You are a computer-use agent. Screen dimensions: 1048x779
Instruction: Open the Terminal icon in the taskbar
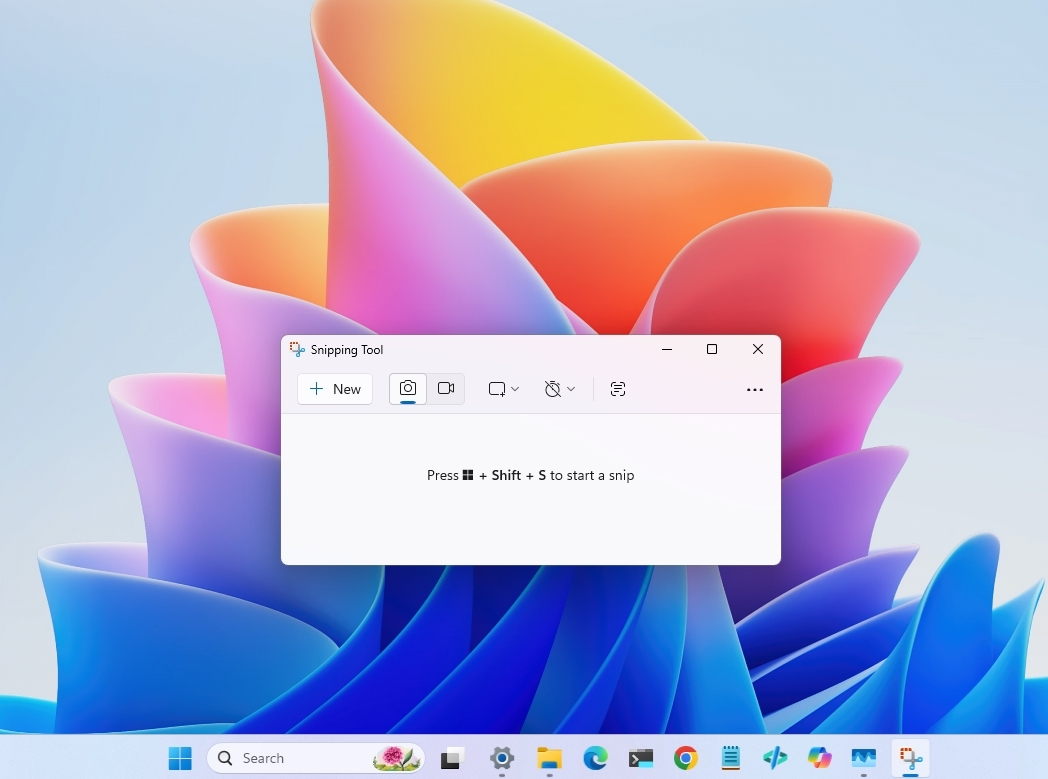(640, 758)
